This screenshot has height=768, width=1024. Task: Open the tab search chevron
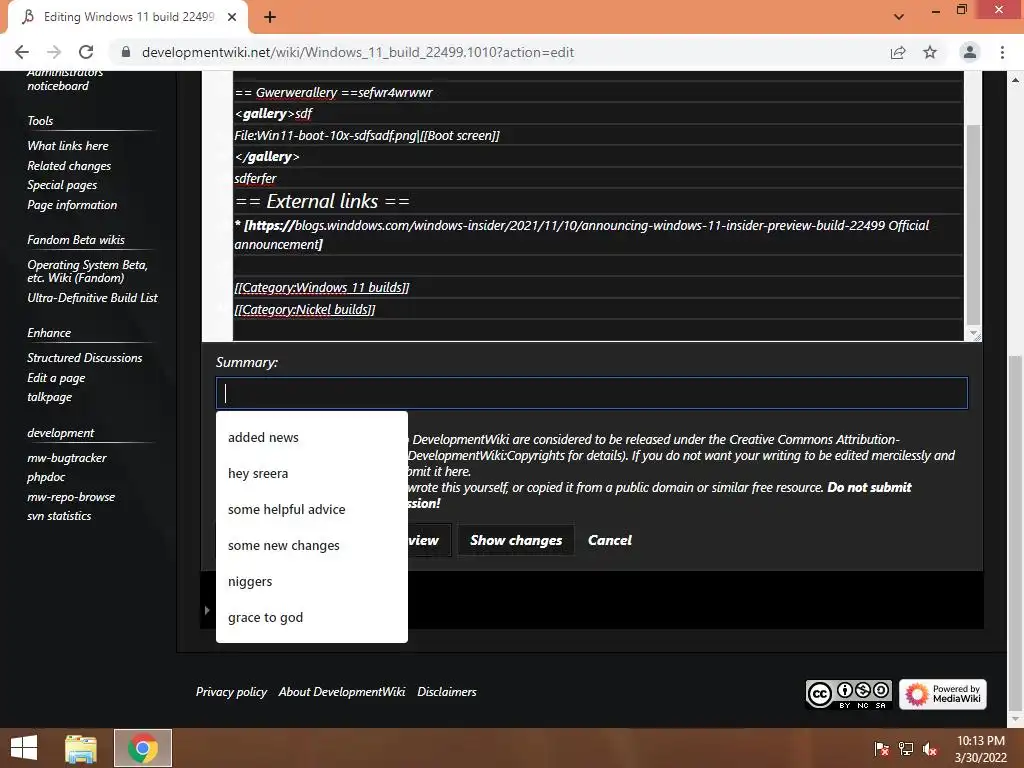(x=899, y=17)
